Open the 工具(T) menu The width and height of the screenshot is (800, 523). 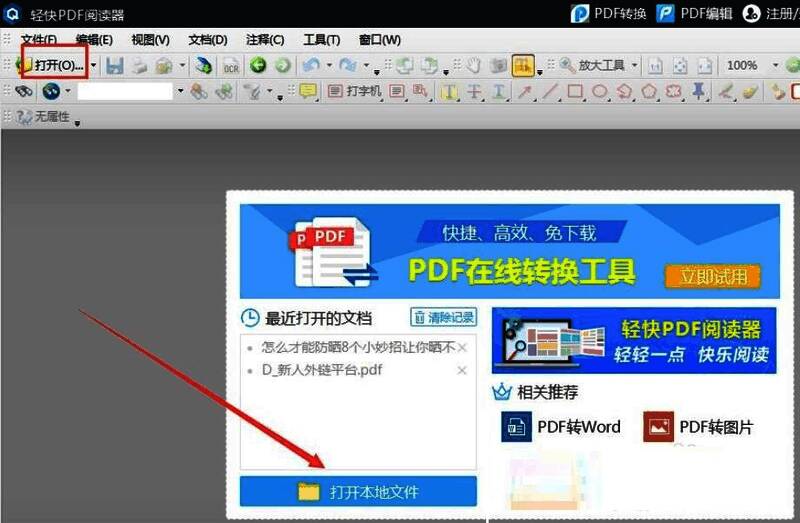pyautogui.click(x=321, y=40)
